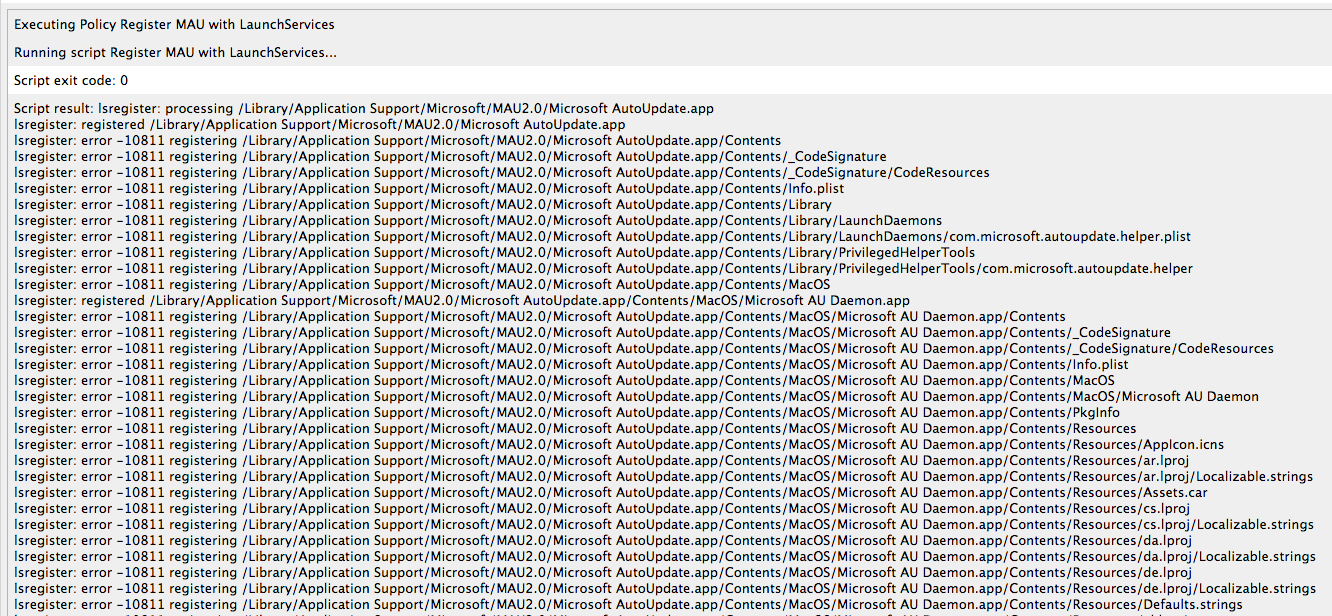
Task: Select the line ending in 'AU Daemon.app/Contents/Info.plist'
Action: tap(571, 364)
